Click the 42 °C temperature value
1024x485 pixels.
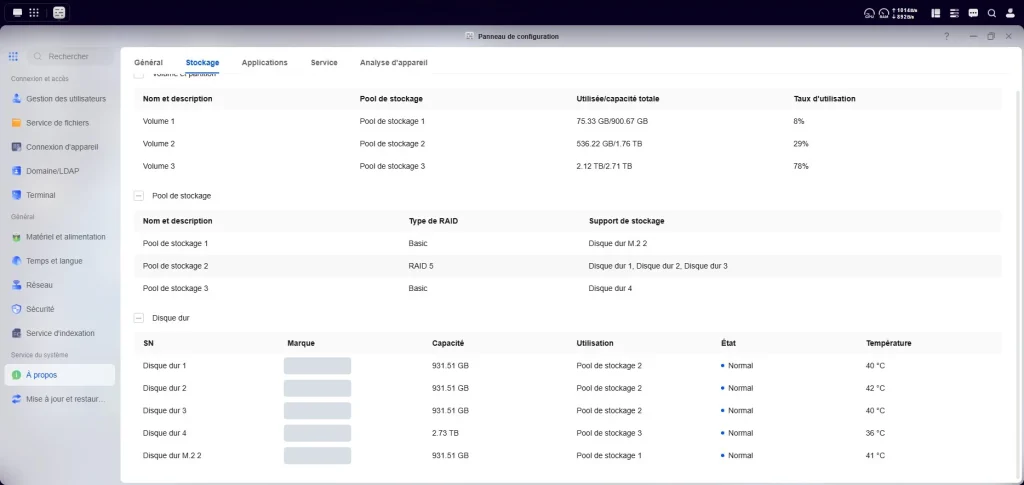pyautogui.click(x=875, y=388)
